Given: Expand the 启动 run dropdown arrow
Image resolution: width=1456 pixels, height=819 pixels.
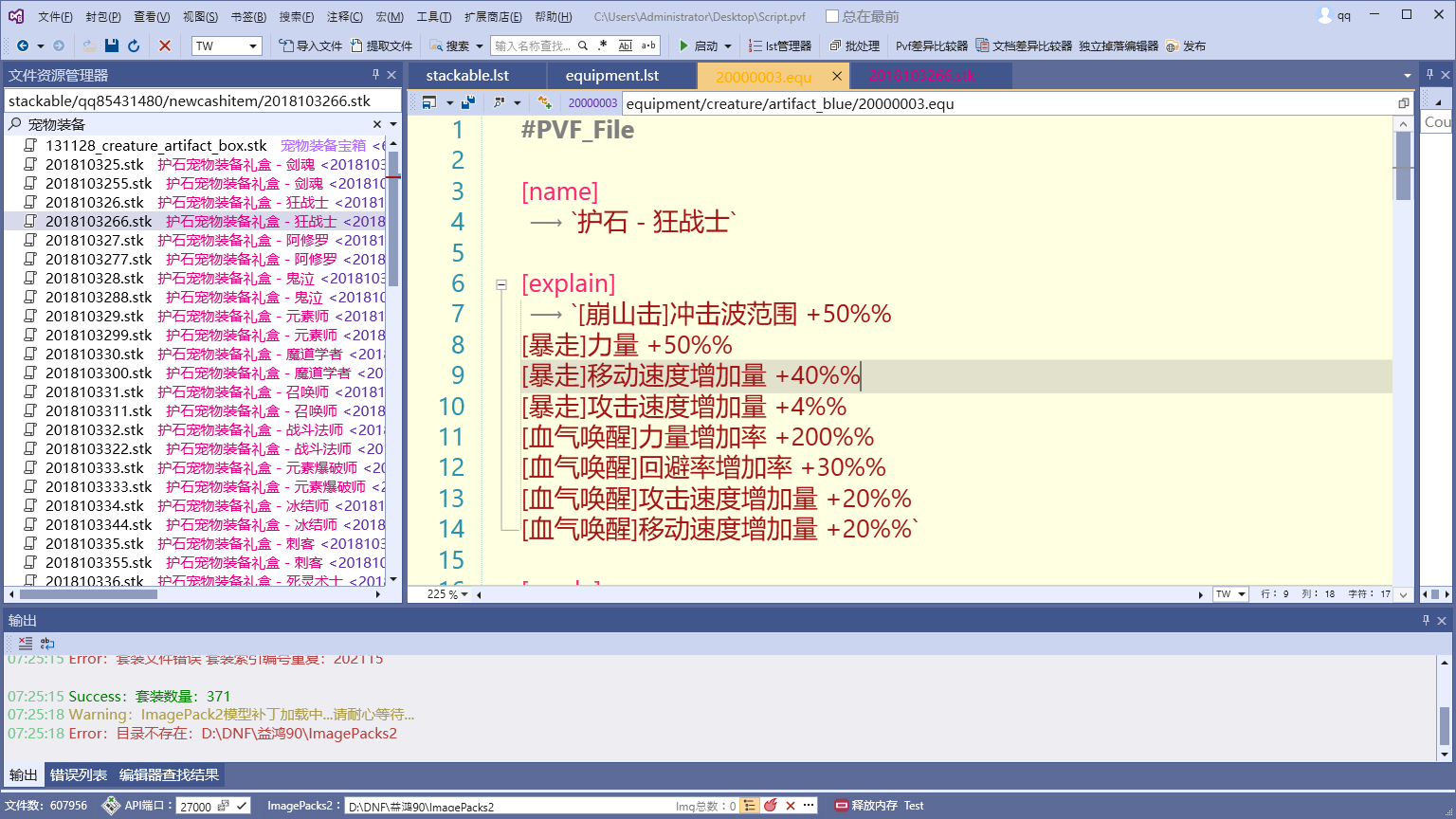Looking at the screenshot, I should tap(726, 45).
